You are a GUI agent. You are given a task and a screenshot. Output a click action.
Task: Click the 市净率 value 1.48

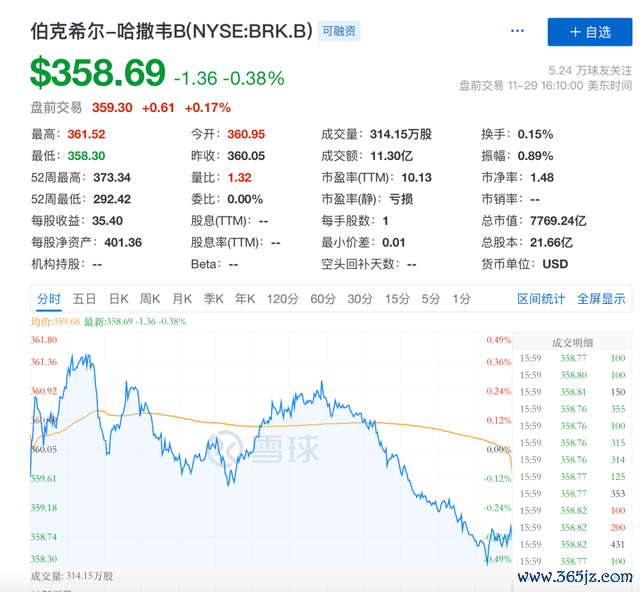[x=542, y=178]
